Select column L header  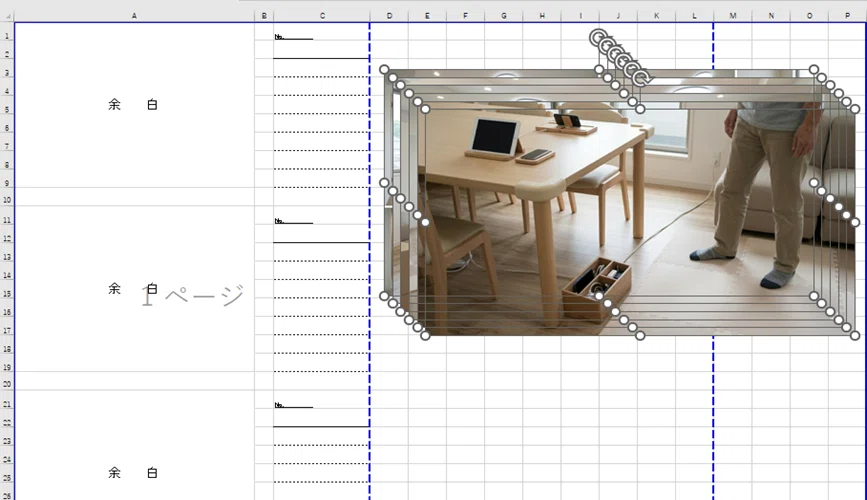pos(694,16)
